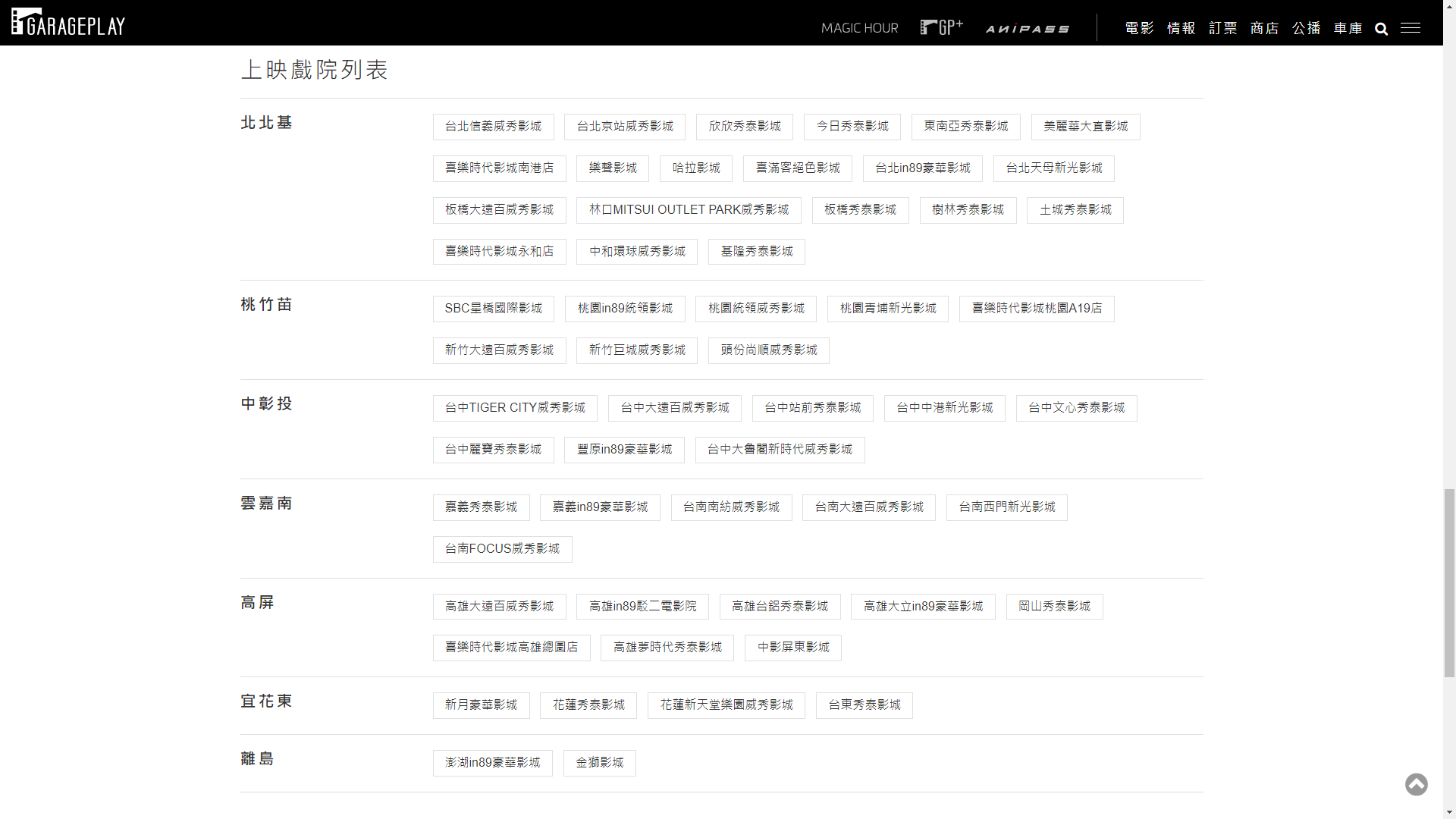Screen dimensions: 1456x819
Task: Open the GaragePlay logo homepage
Action: point(68,23)
